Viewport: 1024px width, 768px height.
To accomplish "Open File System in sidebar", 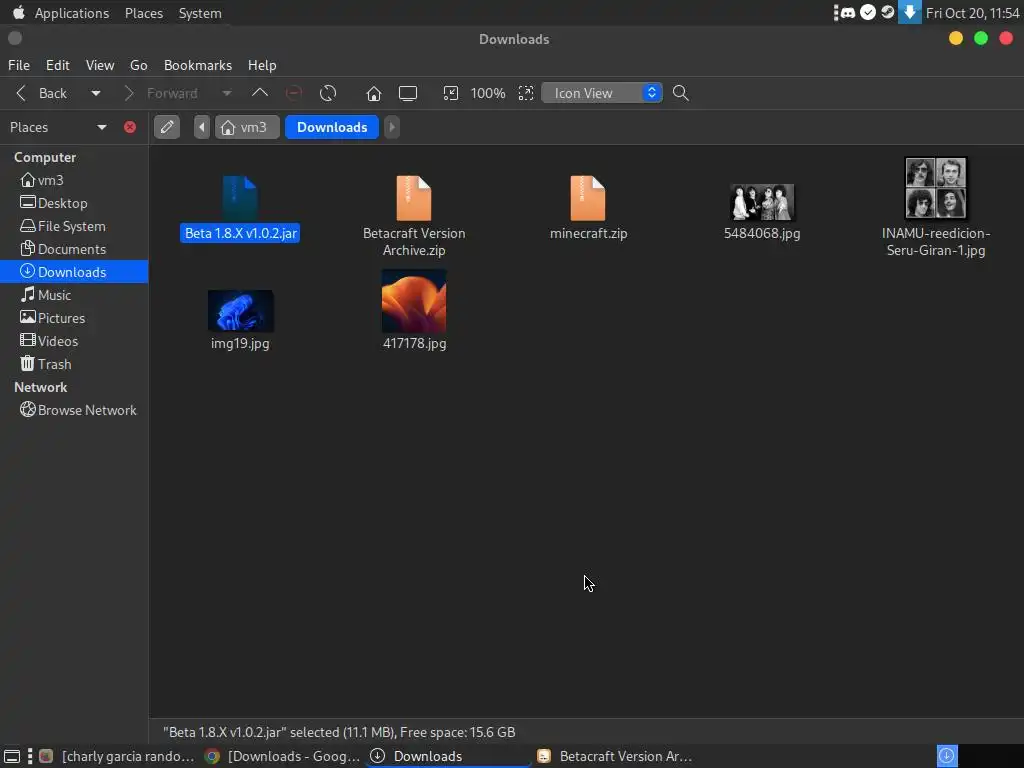I will coord(74,226).
